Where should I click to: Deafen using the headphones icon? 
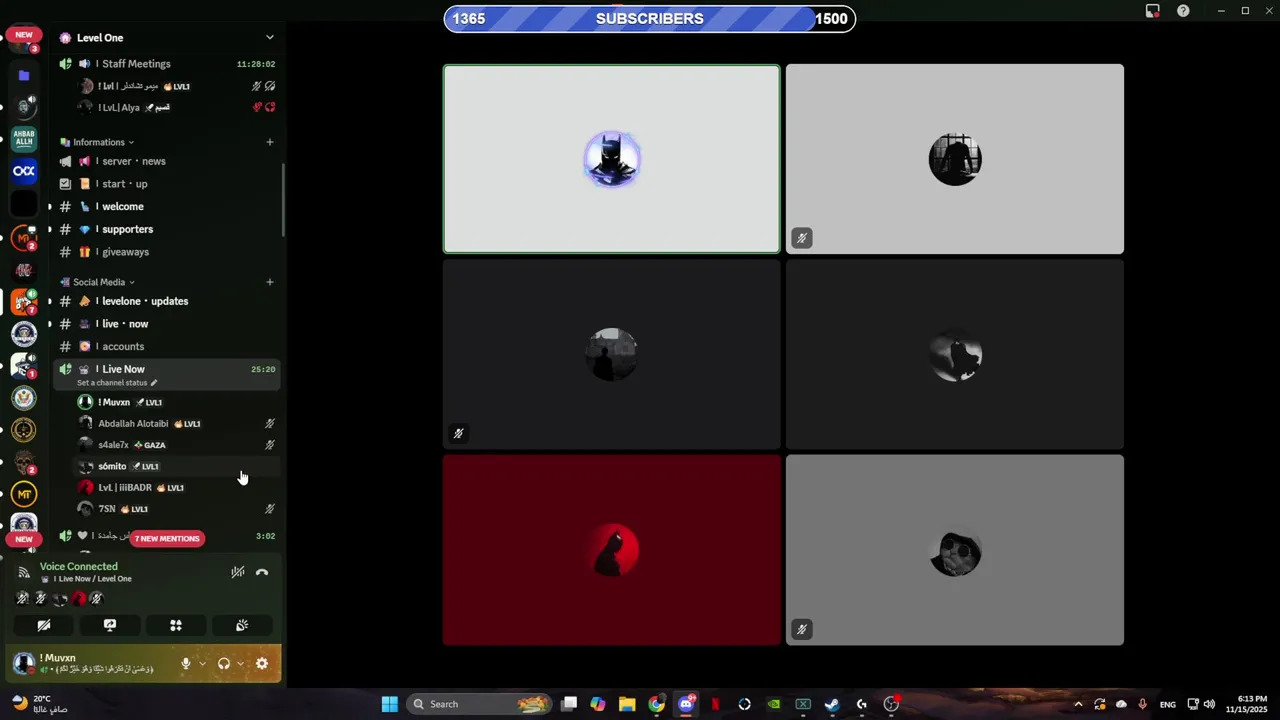(224, 663)
